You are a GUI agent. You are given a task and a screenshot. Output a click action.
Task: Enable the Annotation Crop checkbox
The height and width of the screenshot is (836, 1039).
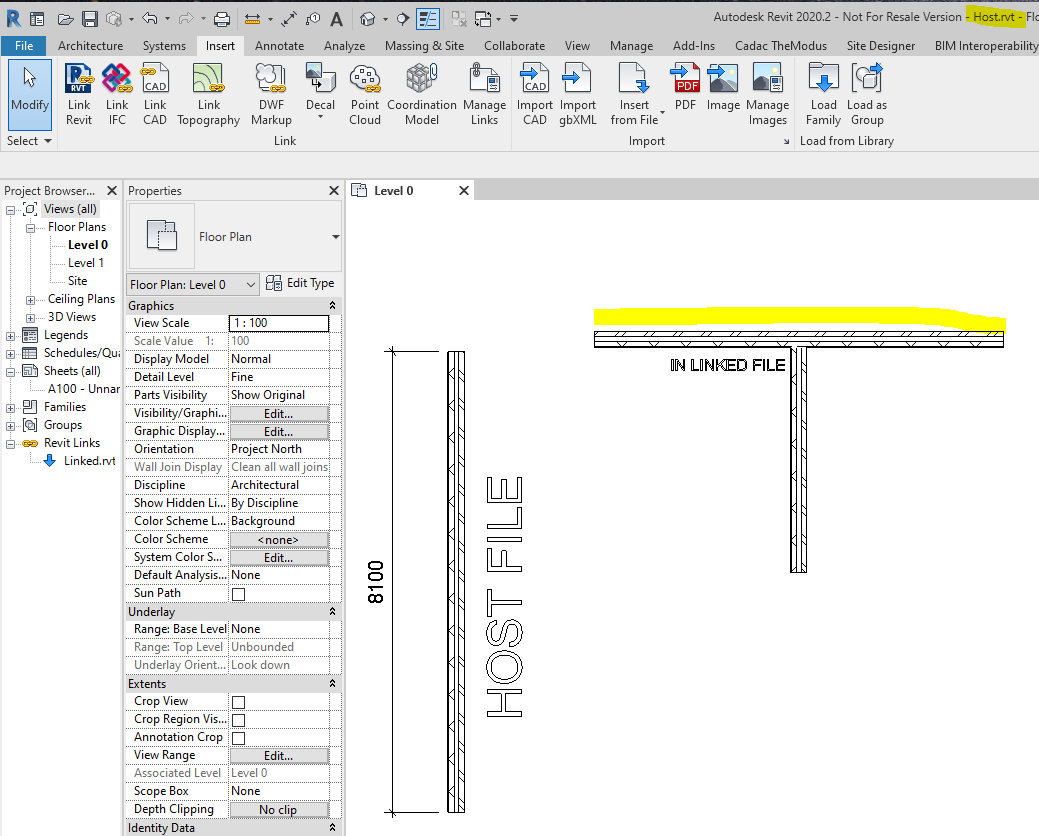(x=239, y=738)
